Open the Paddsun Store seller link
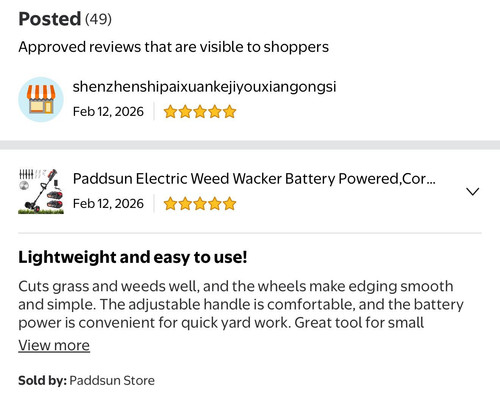This screenshot has height=398, width=500. click(112, 380)
